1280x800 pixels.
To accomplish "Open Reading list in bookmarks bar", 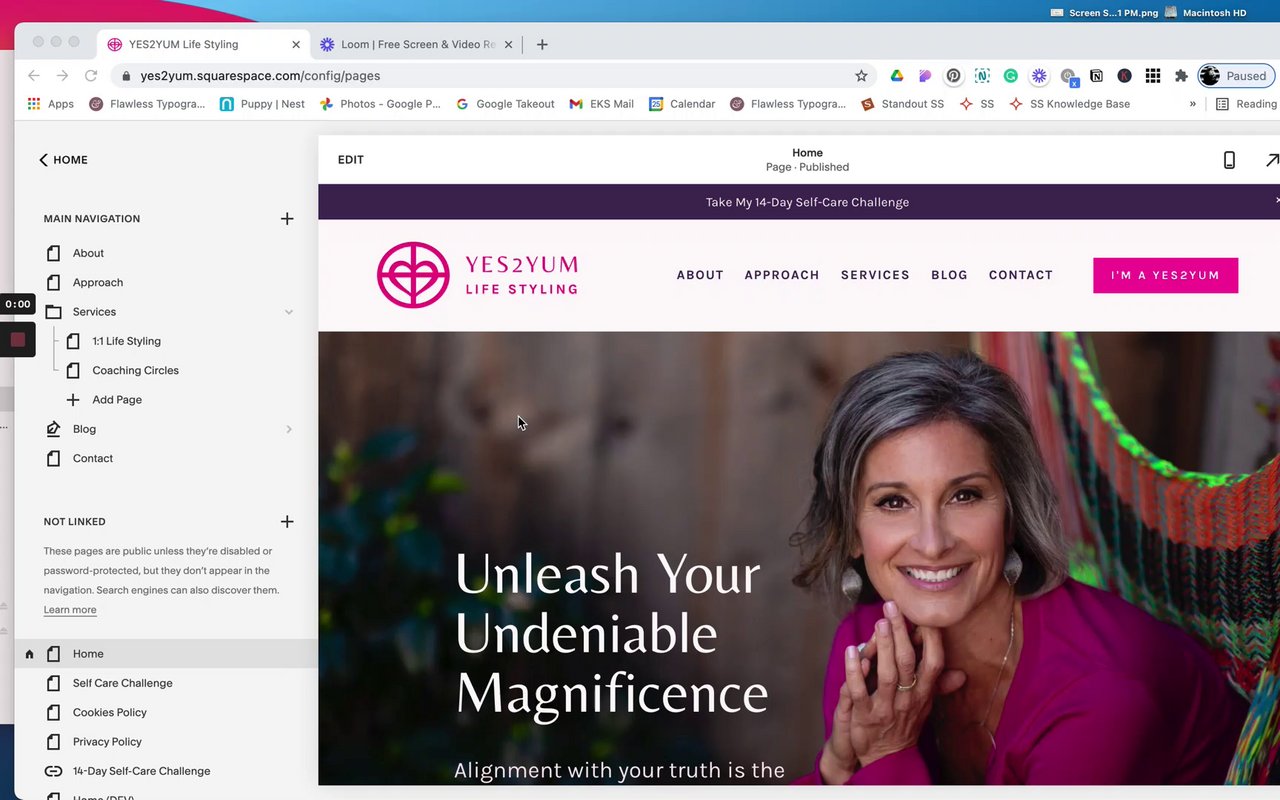I will pyautogui.click(x=1246, y=104).
